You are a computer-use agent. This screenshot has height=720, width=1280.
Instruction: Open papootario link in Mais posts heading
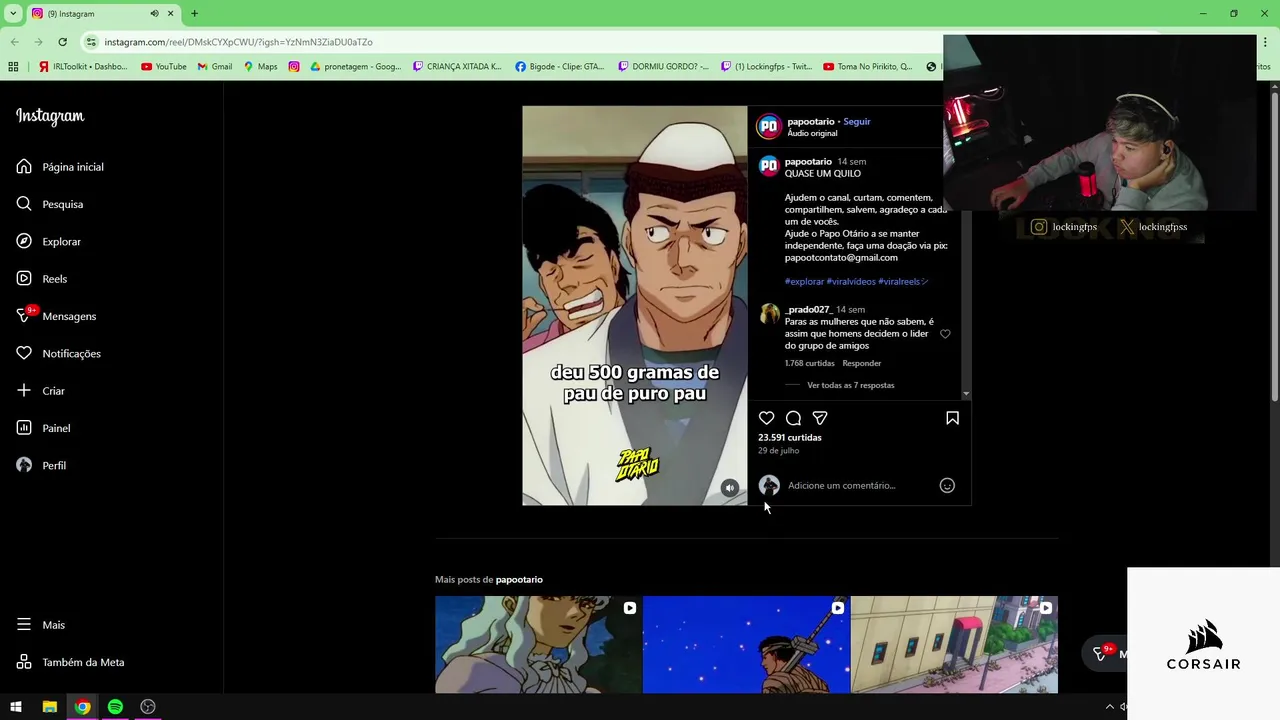[x=519, y=580]
